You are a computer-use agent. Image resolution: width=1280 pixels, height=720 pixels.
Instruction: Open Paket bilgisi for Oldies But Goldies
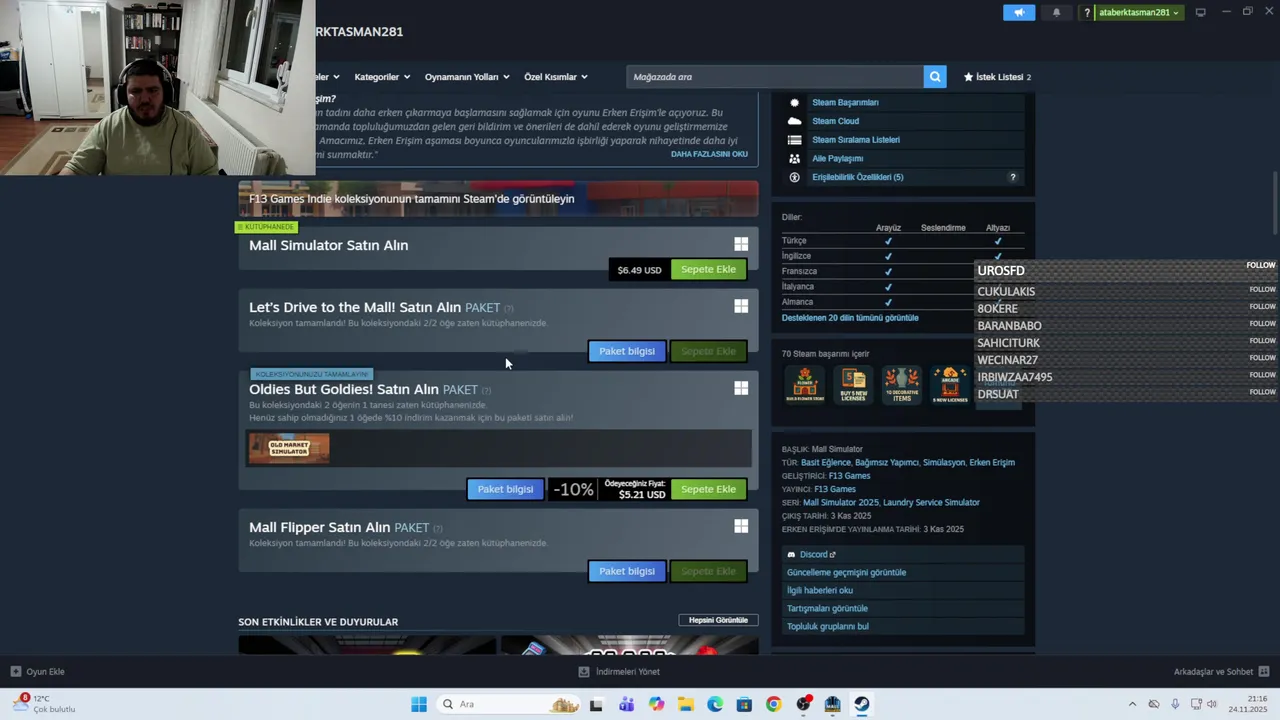point(505,489)
